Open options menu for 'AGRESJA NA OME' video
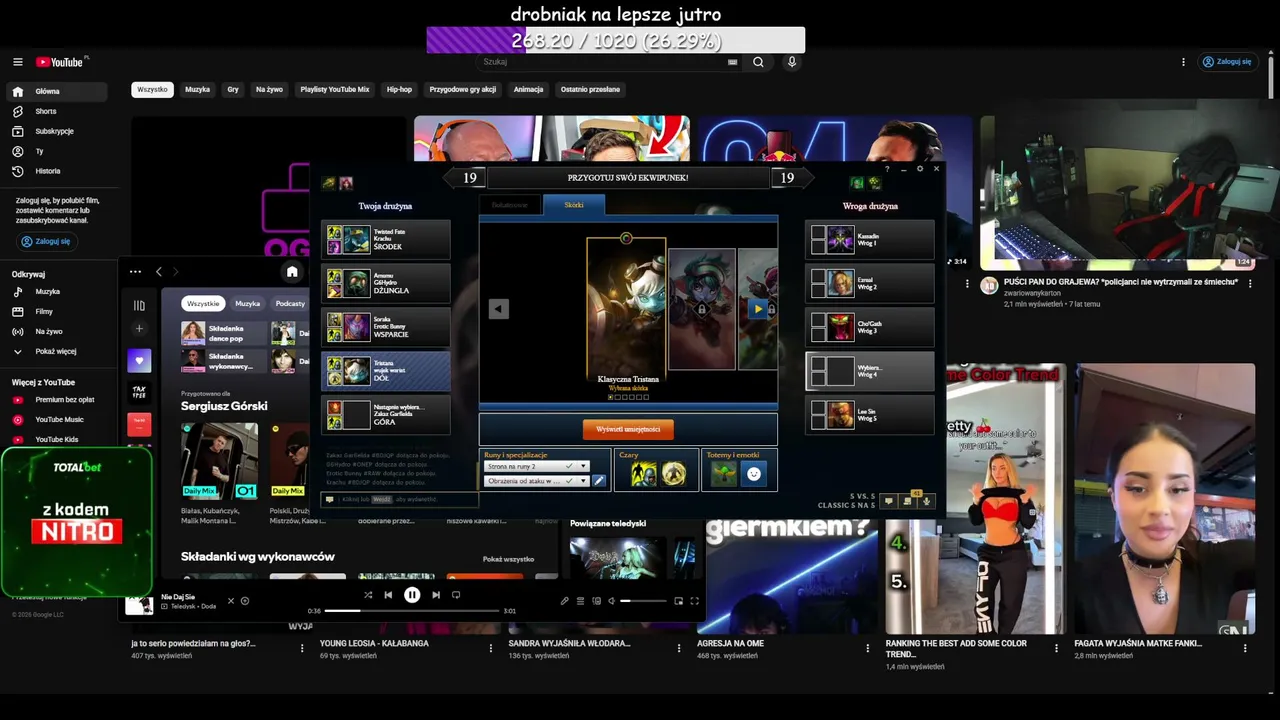1280x720 pixels. (867, 648)
